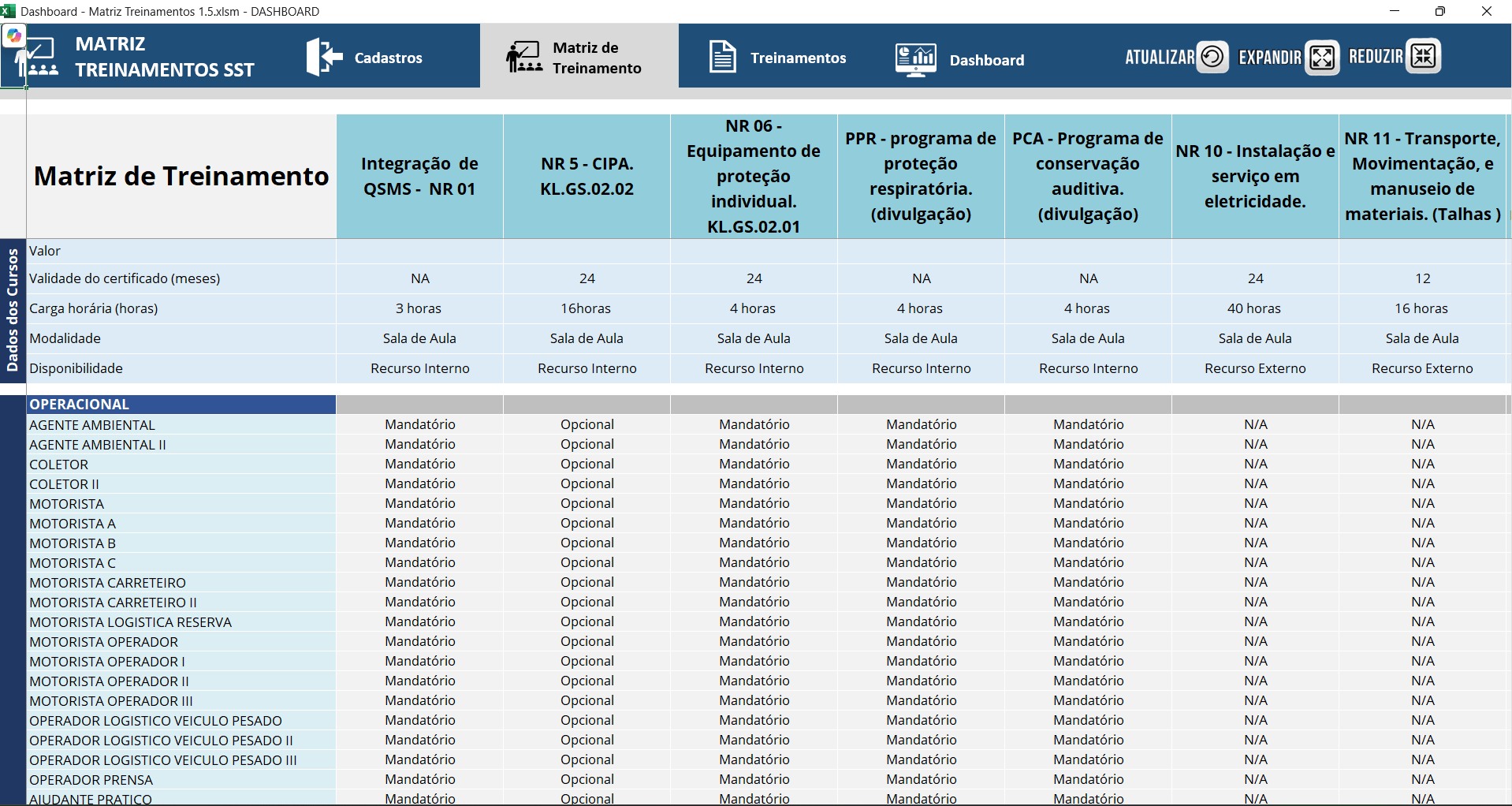Click the ATUALIZAR refresh icon
1512x806 pixels.
pyautogui.click(x=1213, y=57)
